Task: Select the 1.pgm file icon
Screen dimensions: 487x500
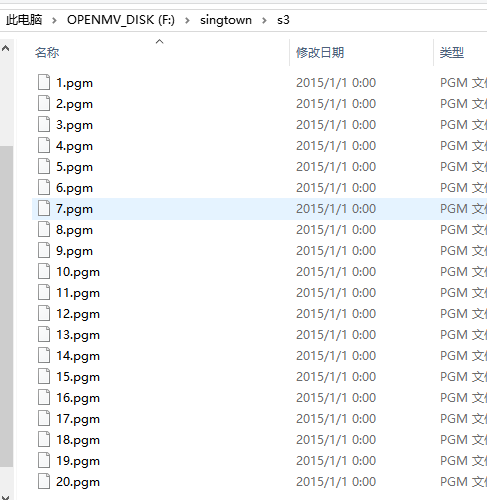Action: point(44,82)
